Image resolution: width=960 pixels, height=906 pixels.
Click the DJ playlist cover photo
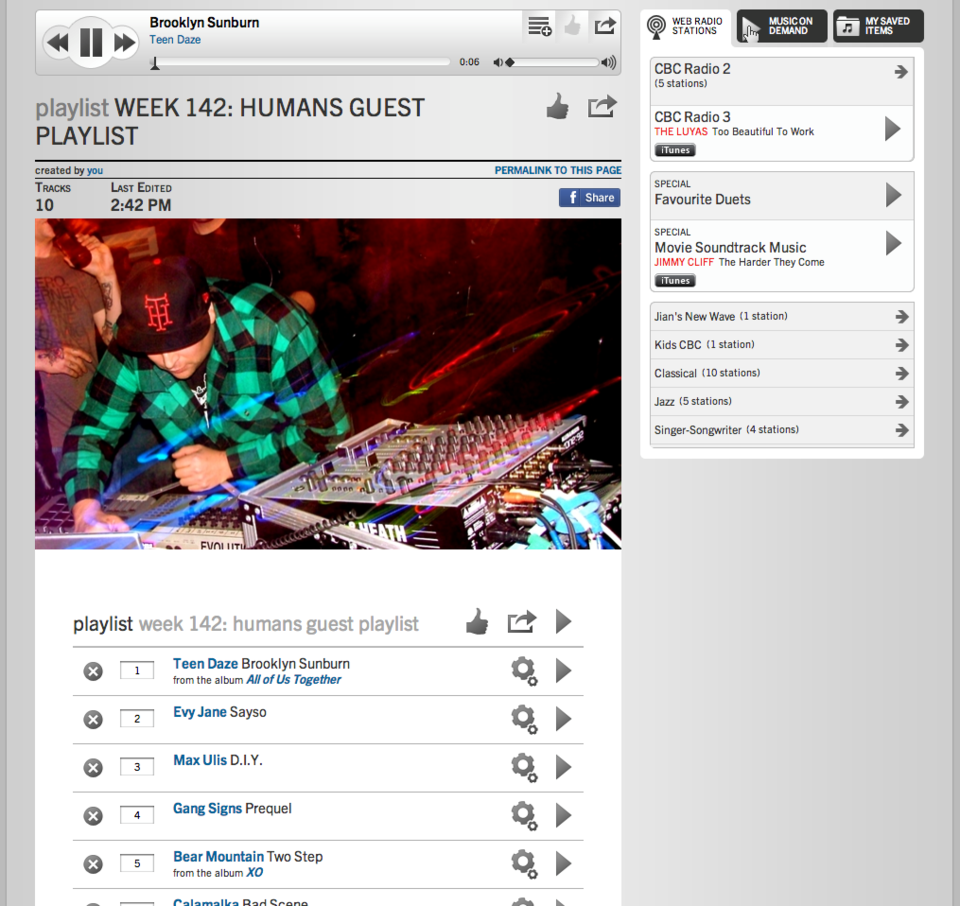pyautogui.click(x=328, y=384)
